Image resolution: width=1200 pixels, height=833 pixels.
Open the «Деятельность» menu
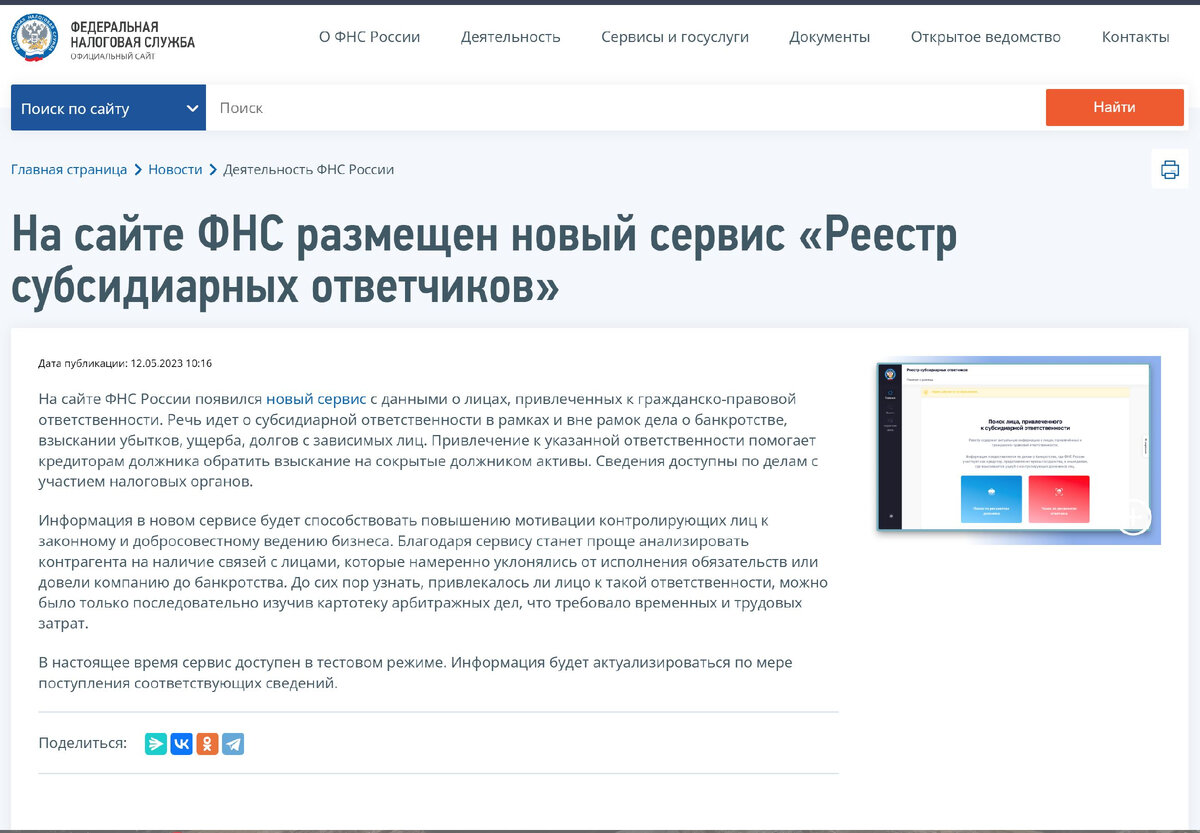(x=510, y=37)
